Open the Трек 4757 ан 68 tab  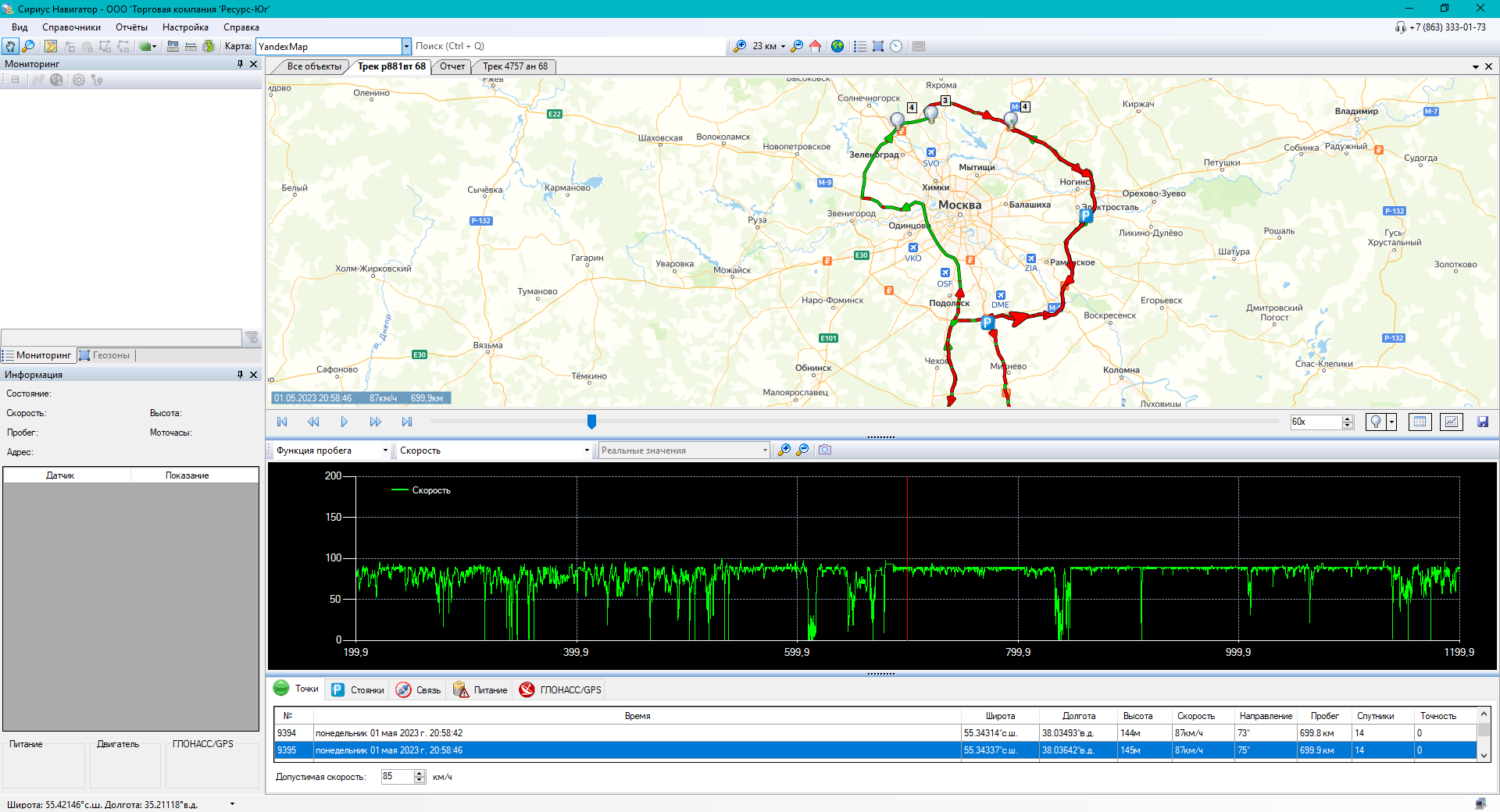514,66
